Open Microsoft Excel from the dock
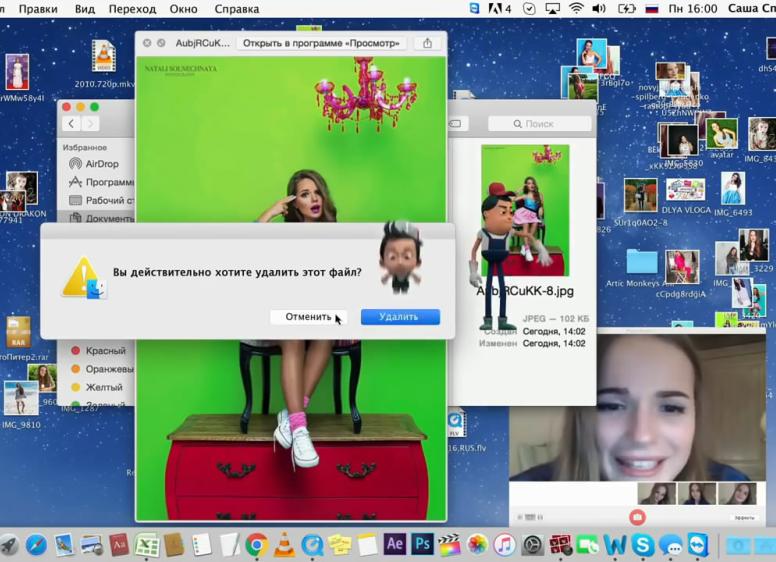Screen dimensions: 776x562 147,545
